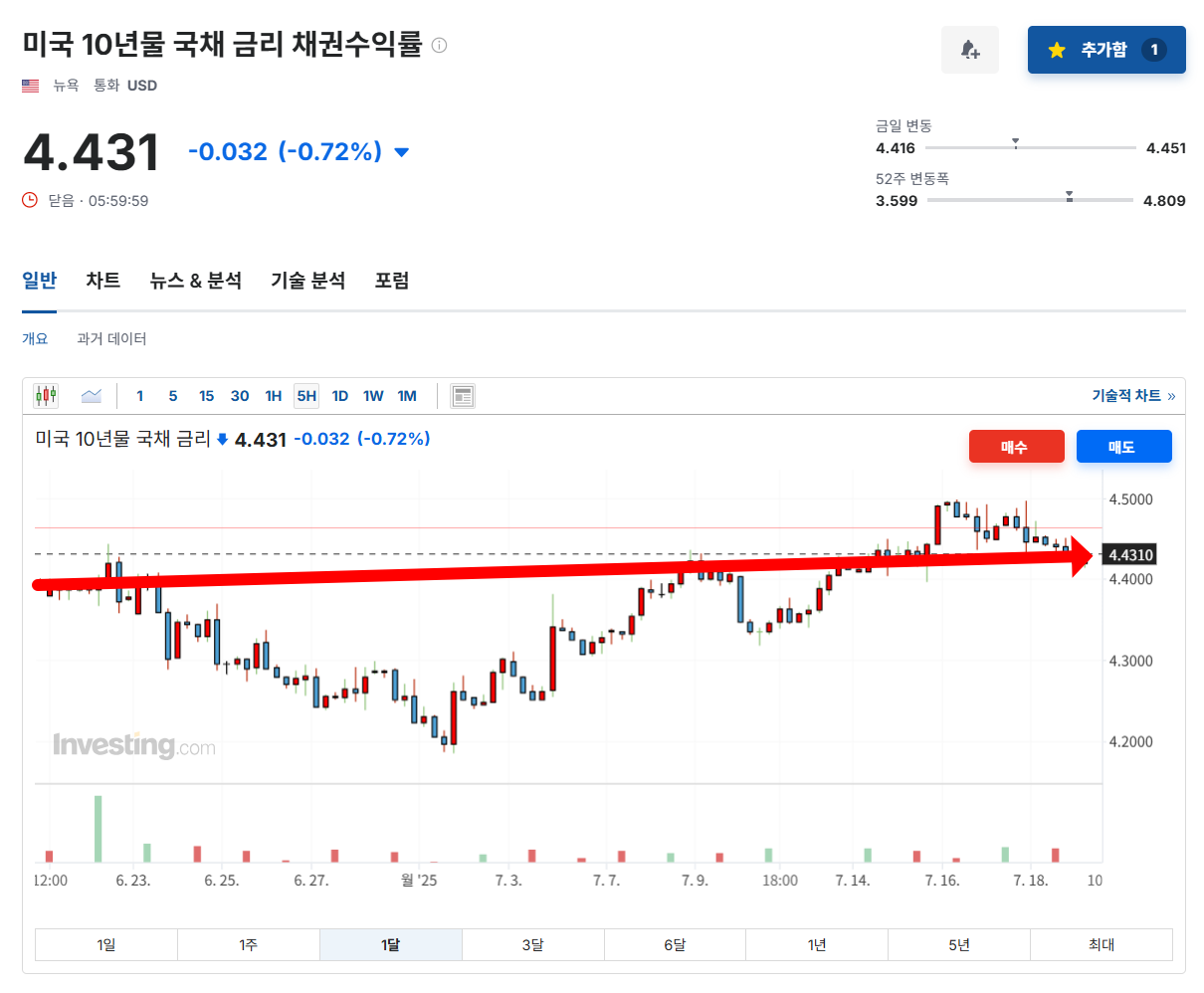The image size is (1204, 993).
Task: Select the 최대 time range option
Action: (x=1101, y=944)
